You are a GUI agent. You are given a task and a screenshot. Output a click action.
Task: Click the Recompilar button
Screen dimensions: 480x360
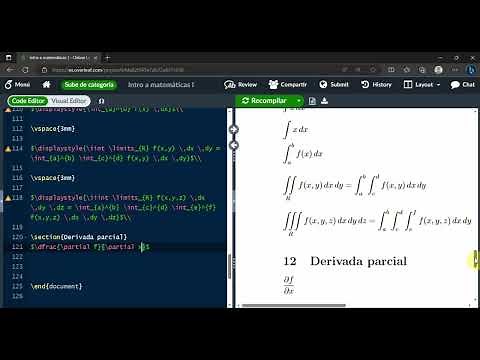click(x=265, y=101)
